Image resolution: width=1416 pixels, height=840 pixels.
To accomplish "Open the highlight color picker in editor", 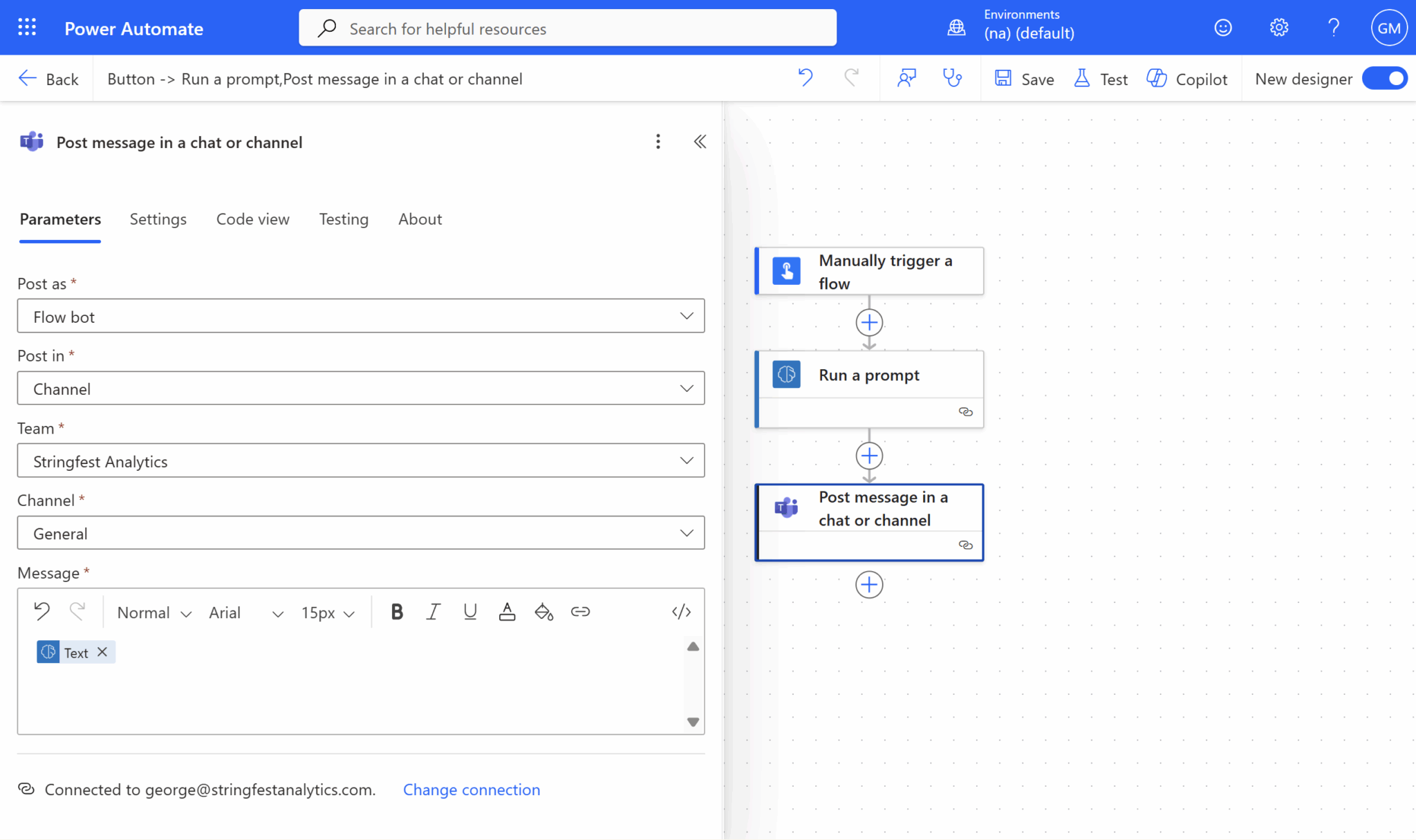I will (x=543, y=612).
